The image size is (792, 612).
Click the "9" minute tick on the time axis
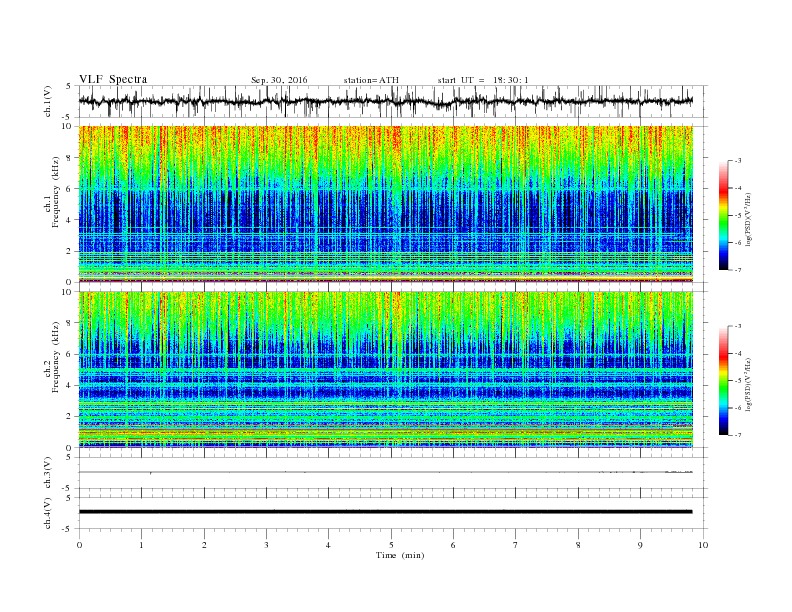[x=640, y=545]
